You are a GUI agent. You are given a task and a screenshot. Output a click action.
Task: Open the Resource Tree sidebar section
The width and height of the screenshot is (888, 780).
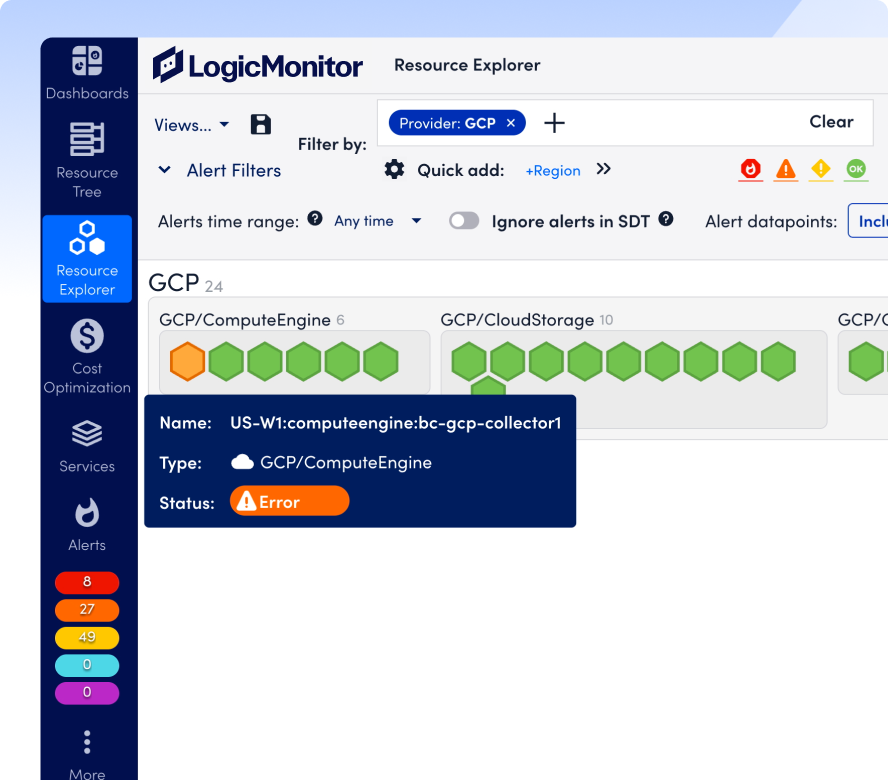[87, 160]
